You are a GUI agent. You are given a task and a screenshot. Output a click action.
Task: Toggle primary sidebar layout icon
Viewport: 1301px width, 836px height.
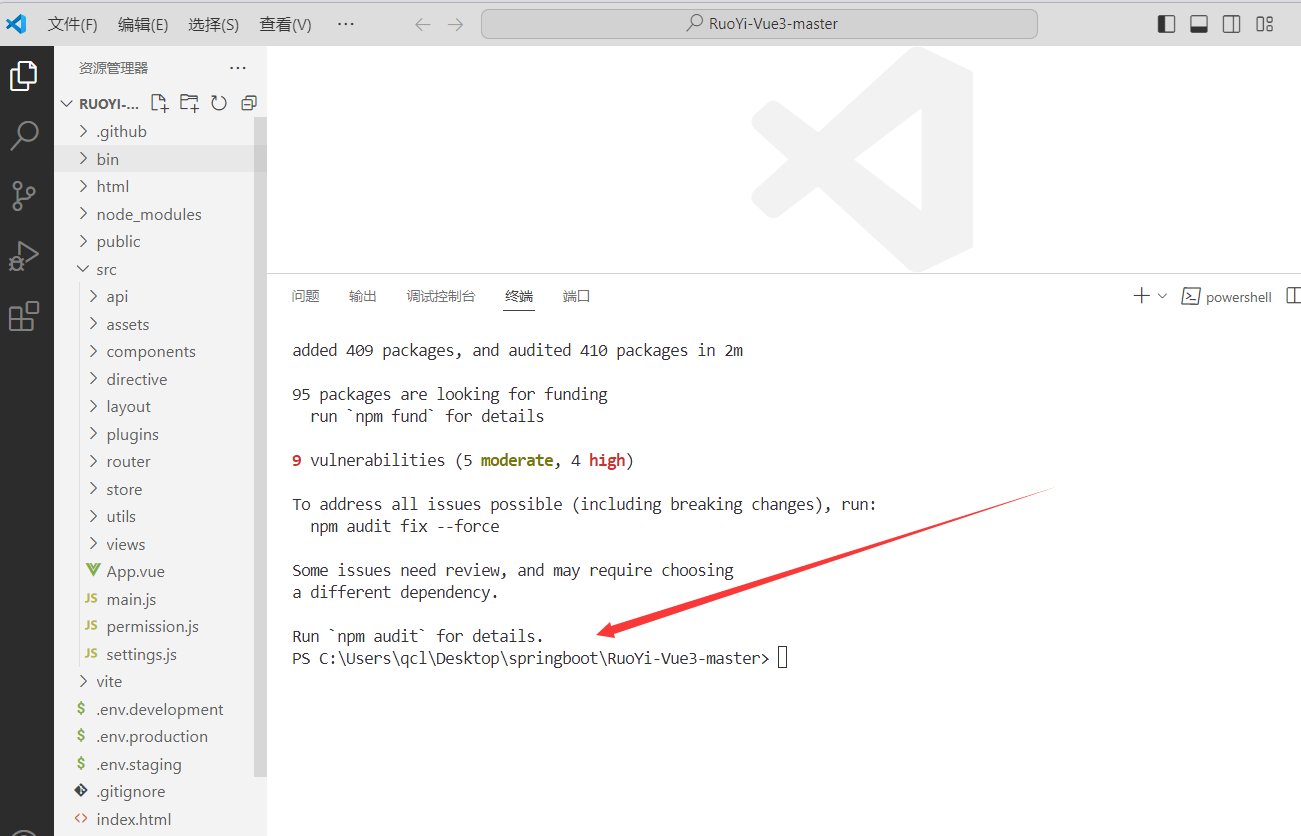pos(1166,24)
